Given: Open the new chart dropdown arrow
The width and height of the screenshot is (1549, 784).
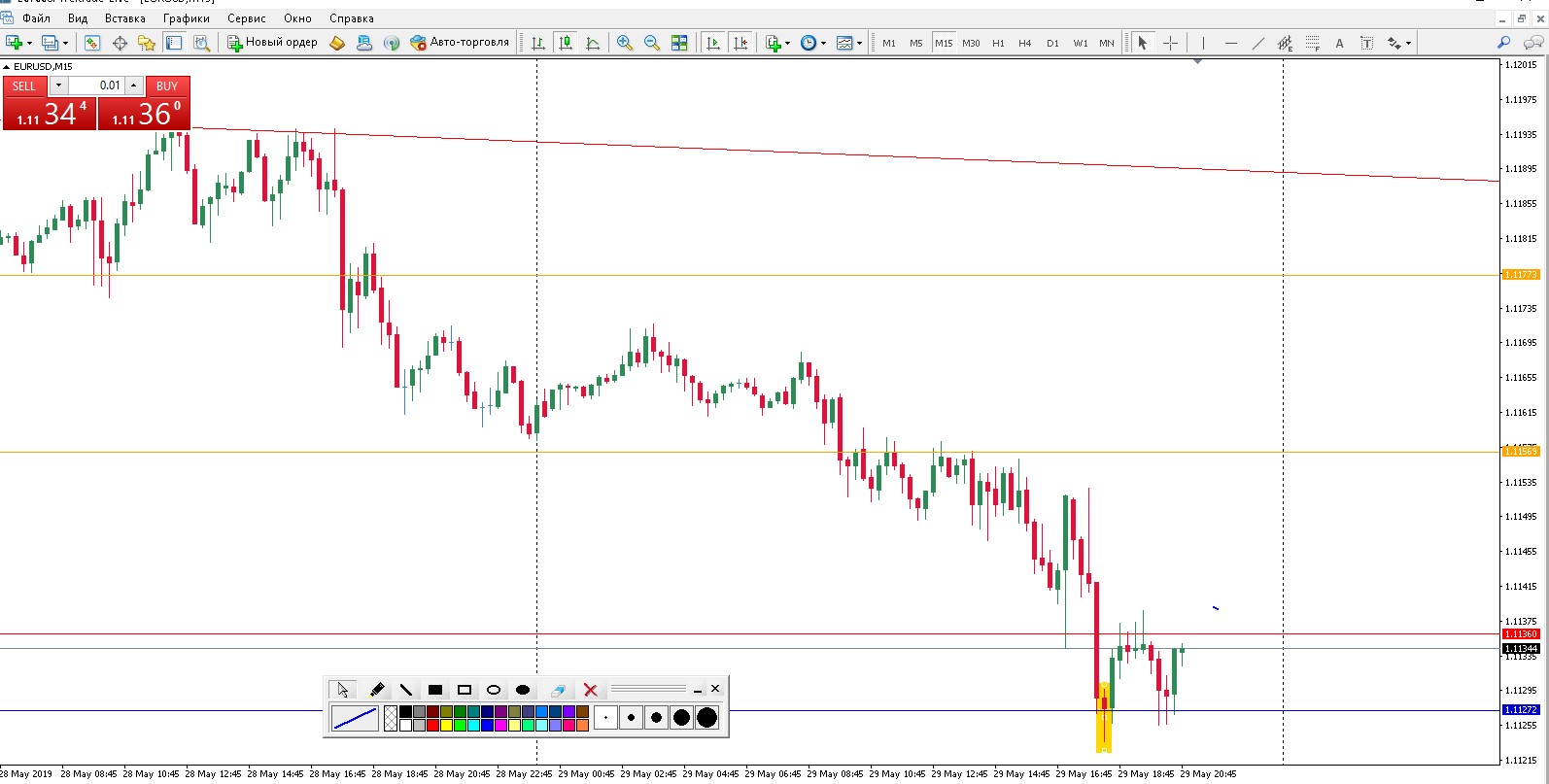Looking at the screenshot, I should click(29, 43).
